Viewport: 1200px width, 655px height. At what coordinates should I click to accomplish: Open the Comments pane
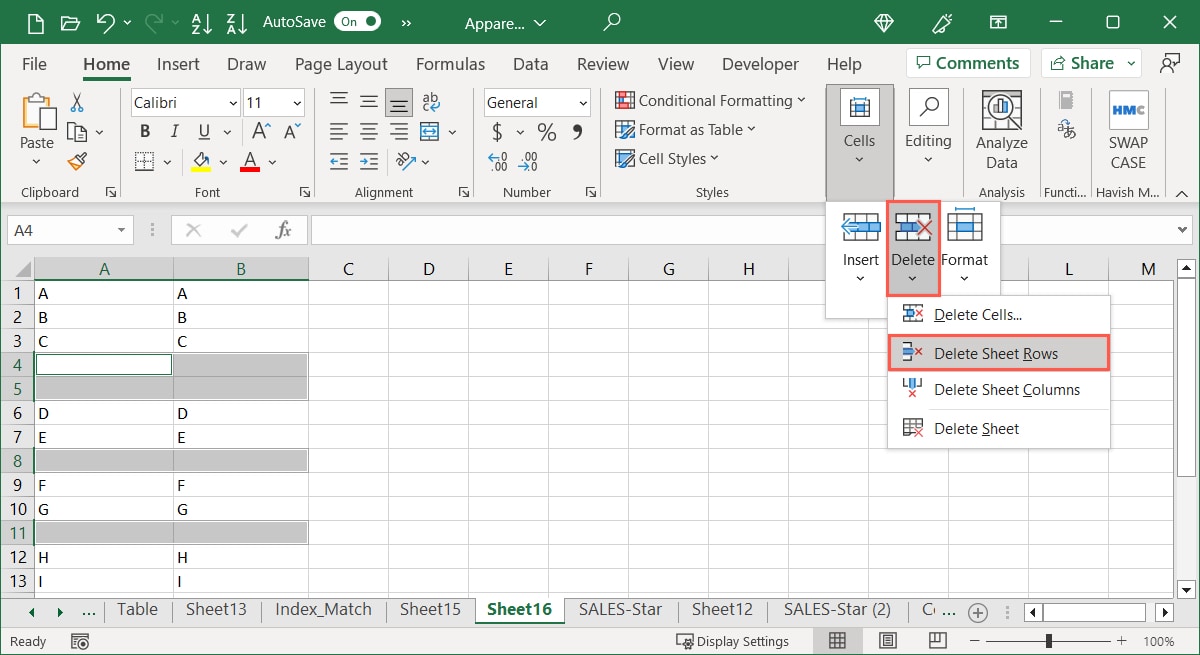(x=966, y=62)
